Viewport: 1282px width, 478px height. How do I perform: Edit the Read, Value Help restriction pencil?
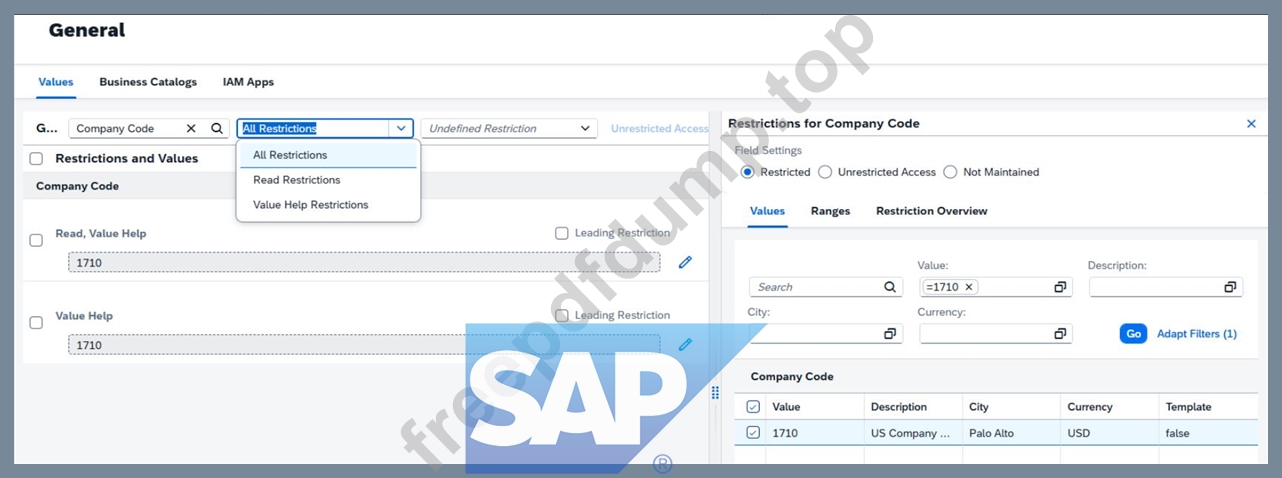click(685, 262)
